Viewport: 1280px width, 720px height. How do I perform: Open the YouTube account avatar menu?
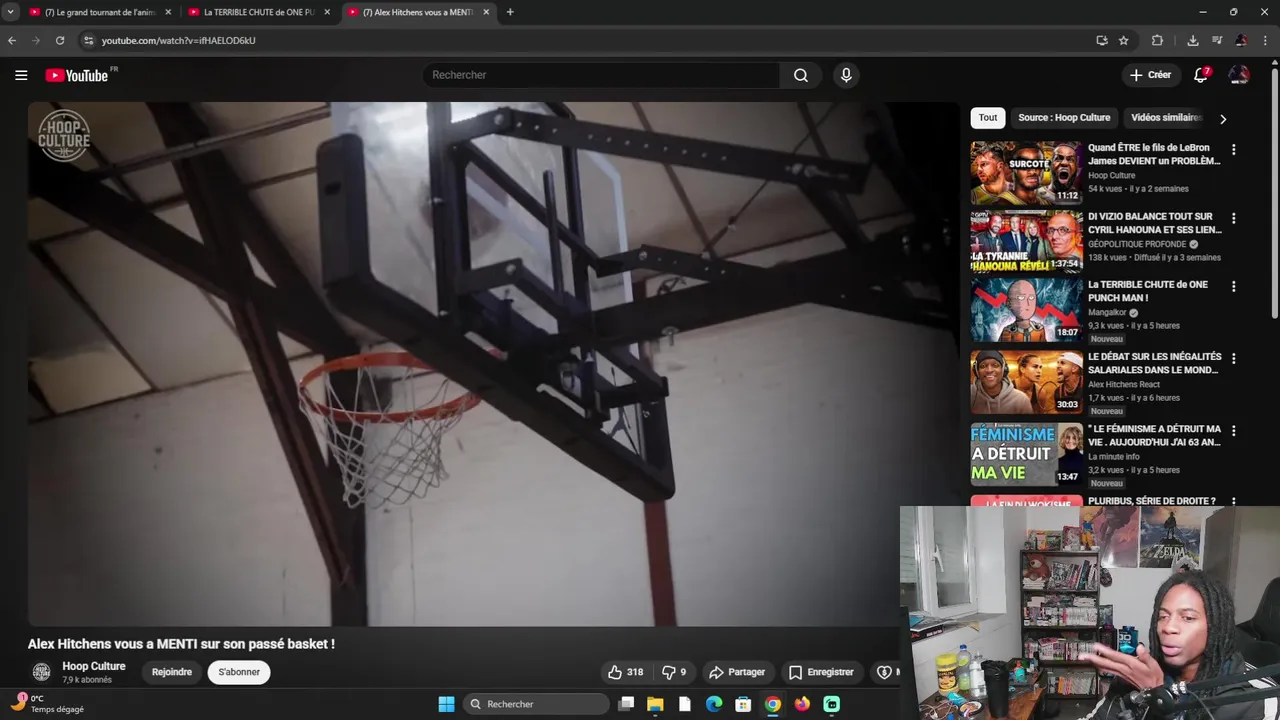click(1239, 75)
